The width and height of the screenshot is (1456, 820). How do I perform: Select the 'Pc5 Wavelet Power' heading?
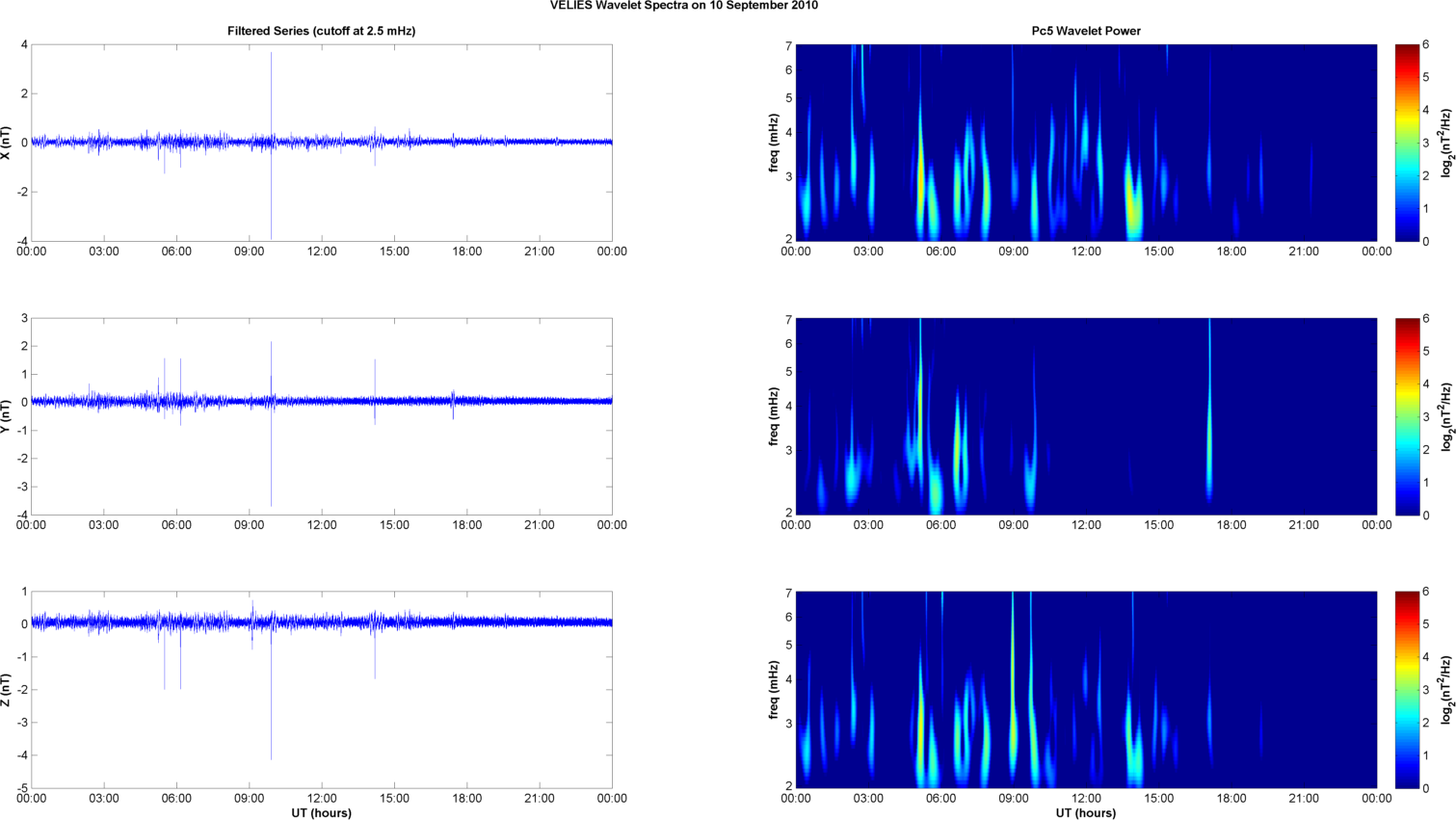(1086, 31)
